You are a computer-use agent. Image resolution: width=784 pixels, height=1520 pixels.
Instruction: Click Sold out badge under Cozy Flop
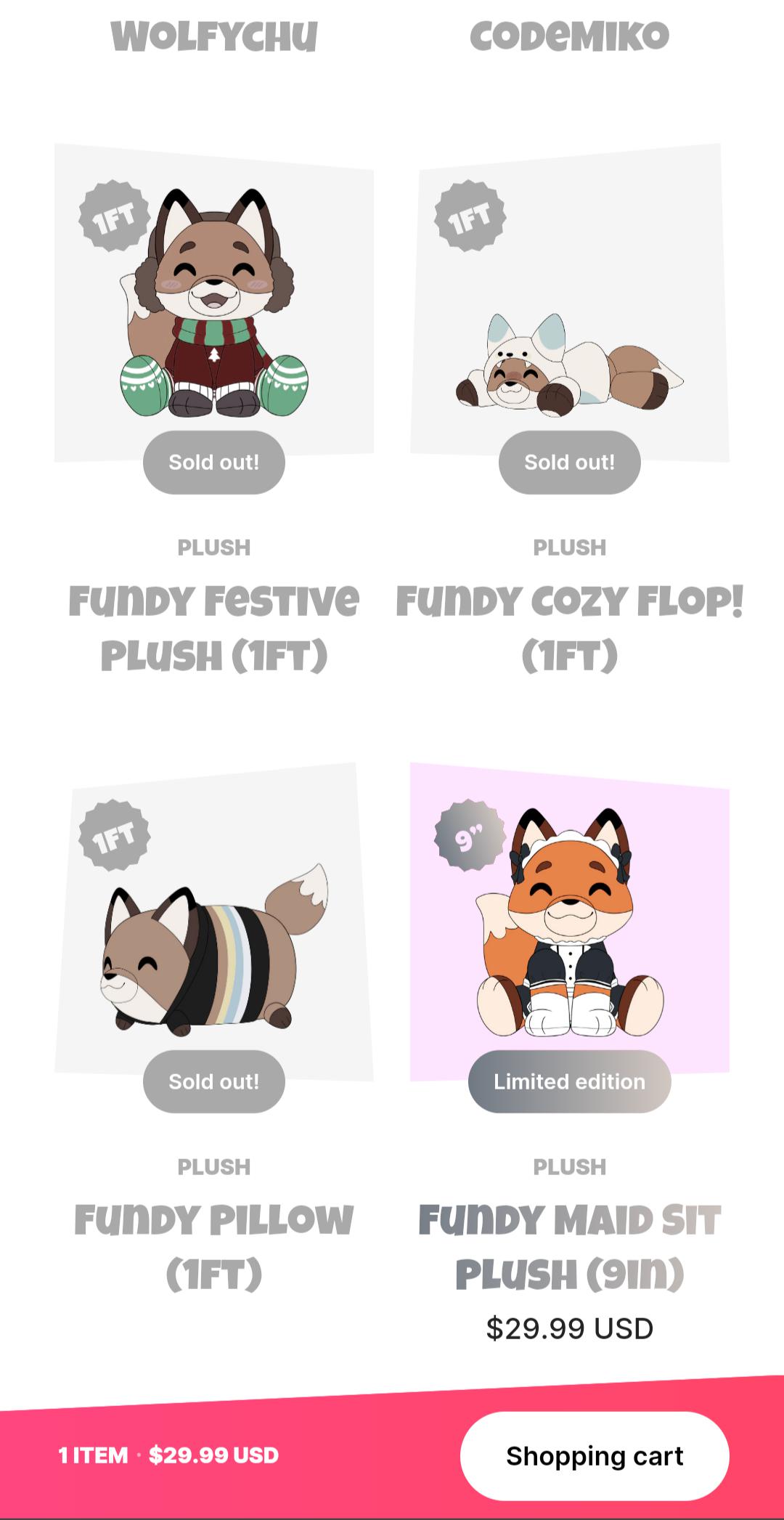click(x=570, y=463)
